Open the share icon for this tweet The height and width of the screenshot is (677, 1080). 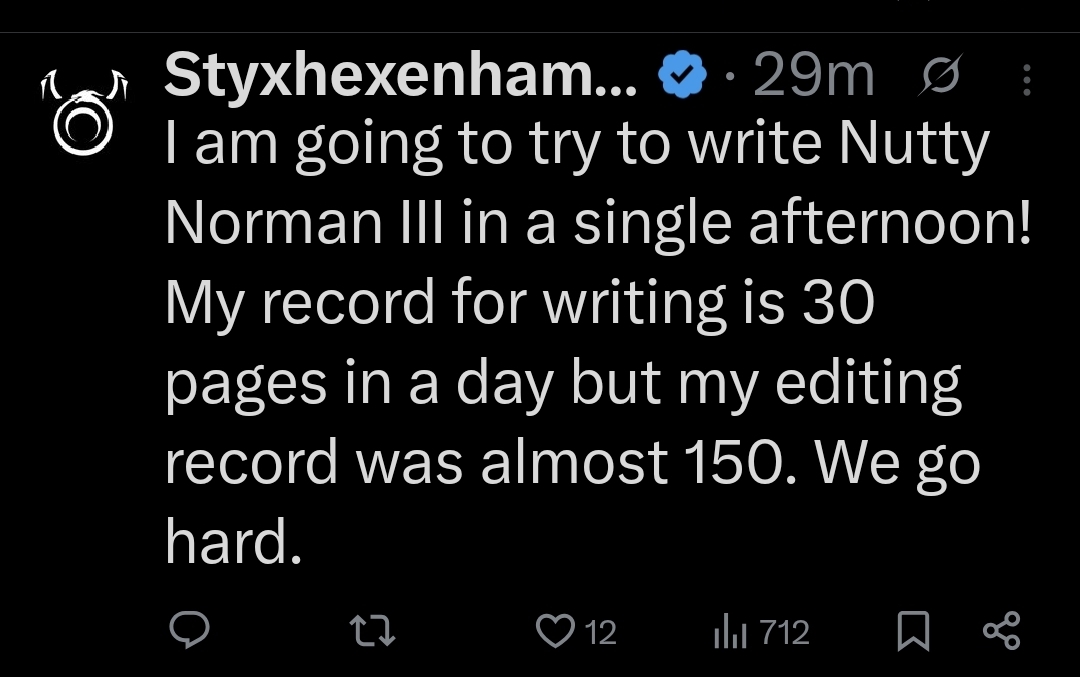[1001, 631]
